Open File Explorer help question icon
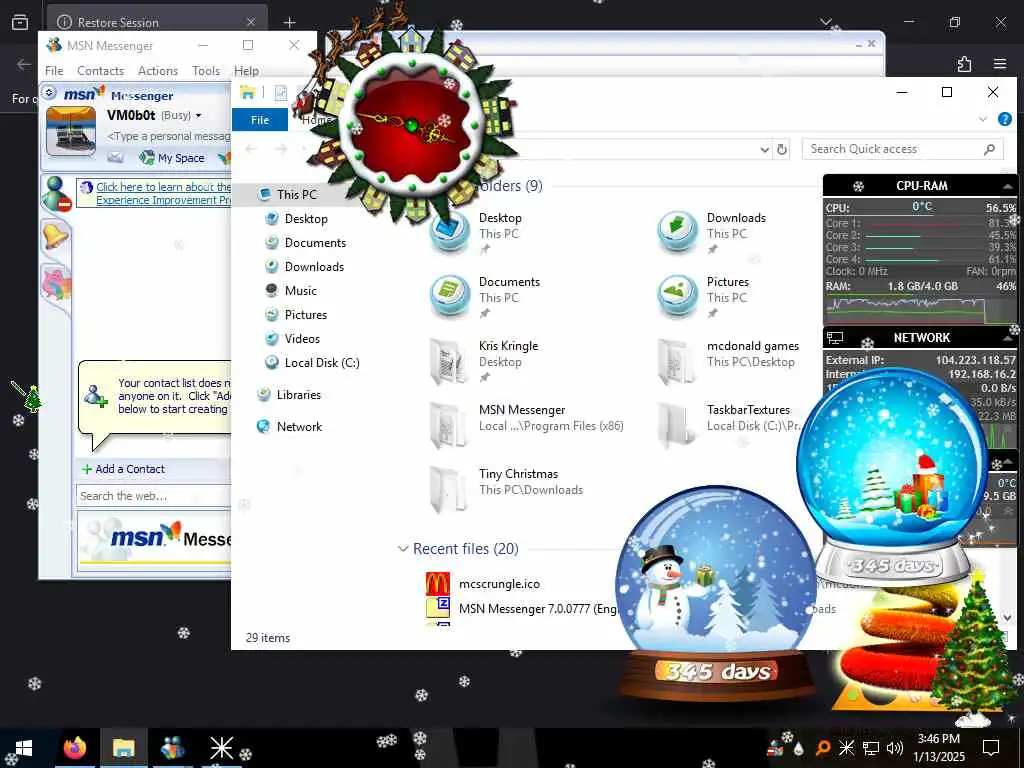This screenshot has width=1024, height=768. [x=1005, y=119]
